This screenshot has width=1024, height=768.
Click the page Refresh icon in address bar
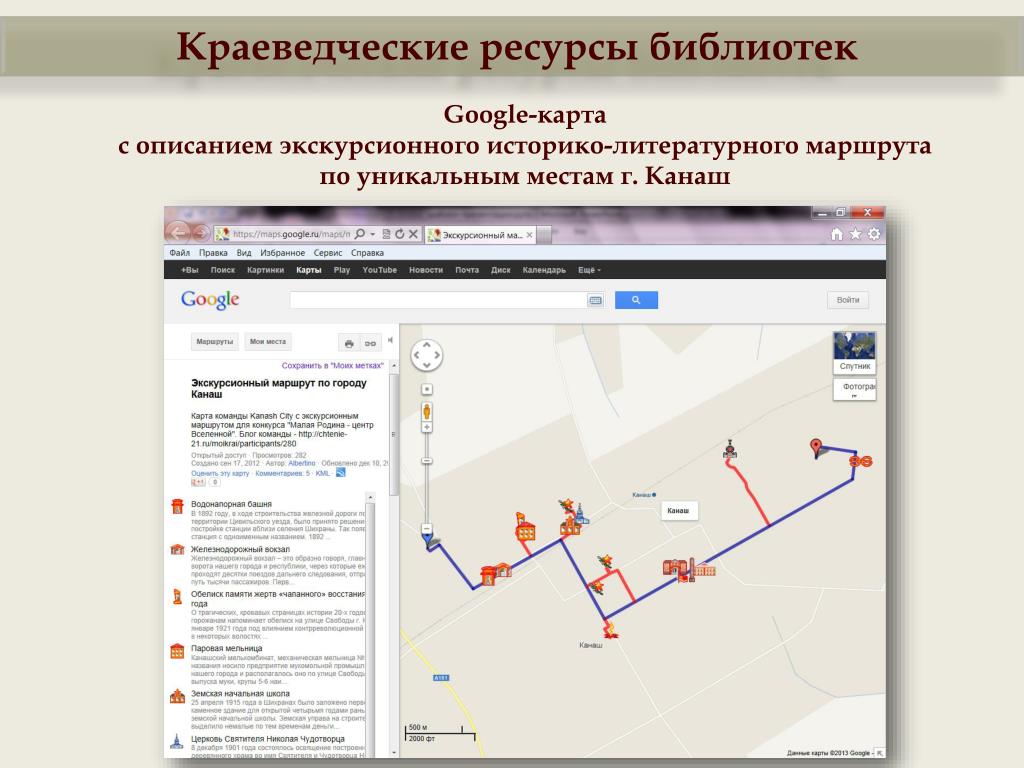click(x=400, y=234)
